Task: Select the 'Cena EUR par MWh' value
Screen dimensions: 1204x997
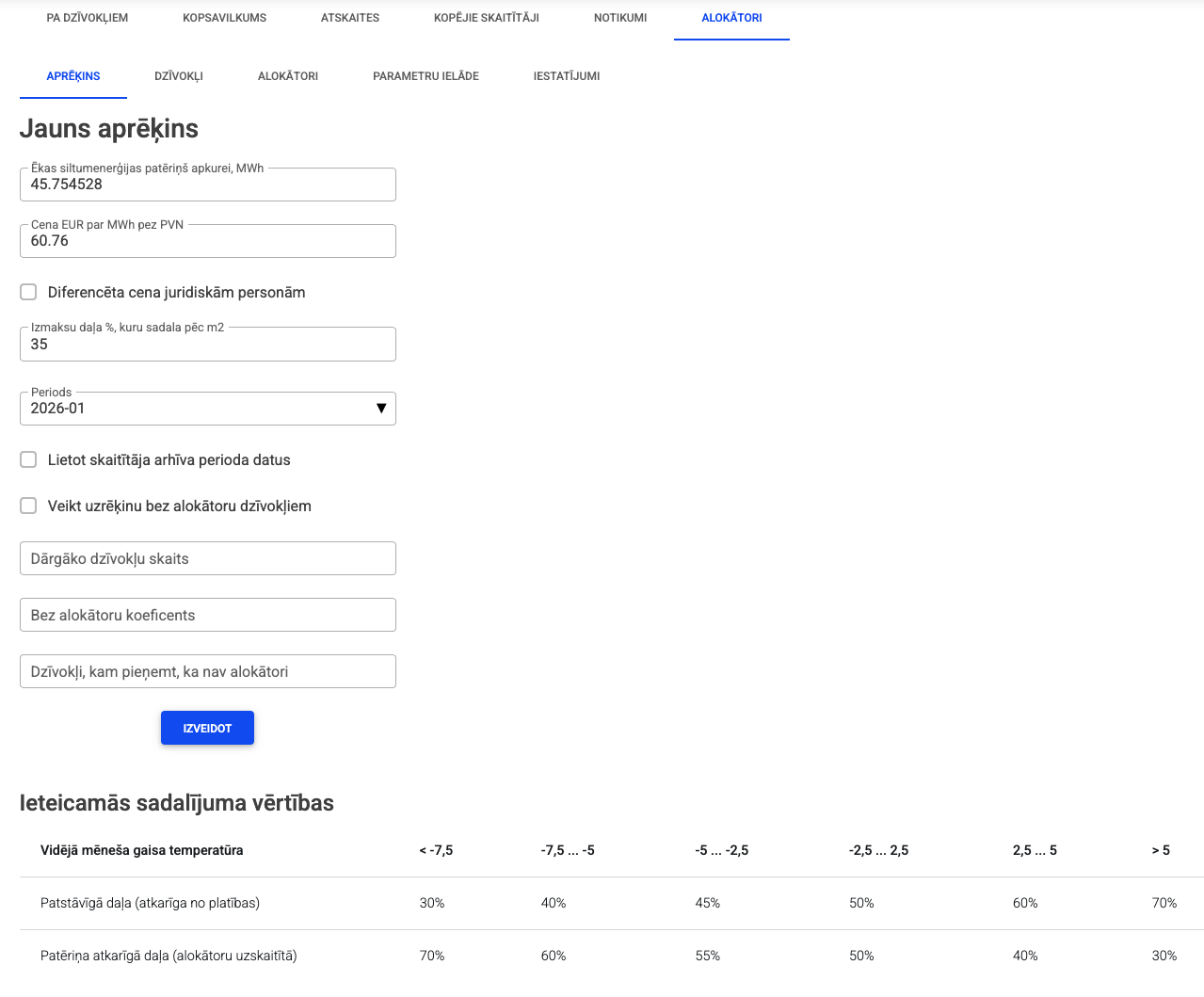Action: pyautogui.click(x=207, y=240)
